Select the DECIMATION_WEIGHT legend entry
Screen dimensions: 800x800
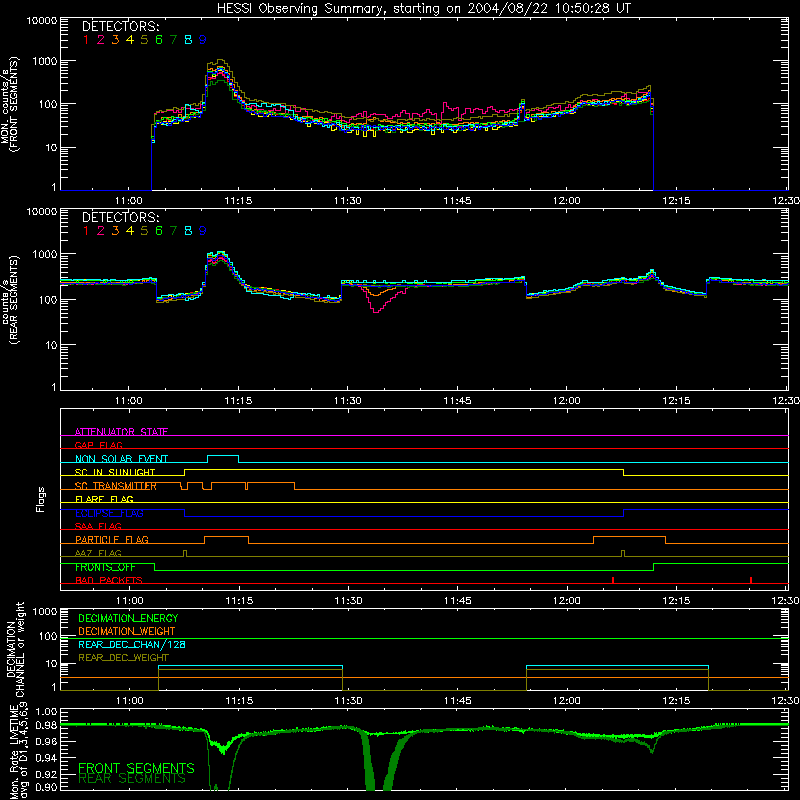(x=127, y=631)
